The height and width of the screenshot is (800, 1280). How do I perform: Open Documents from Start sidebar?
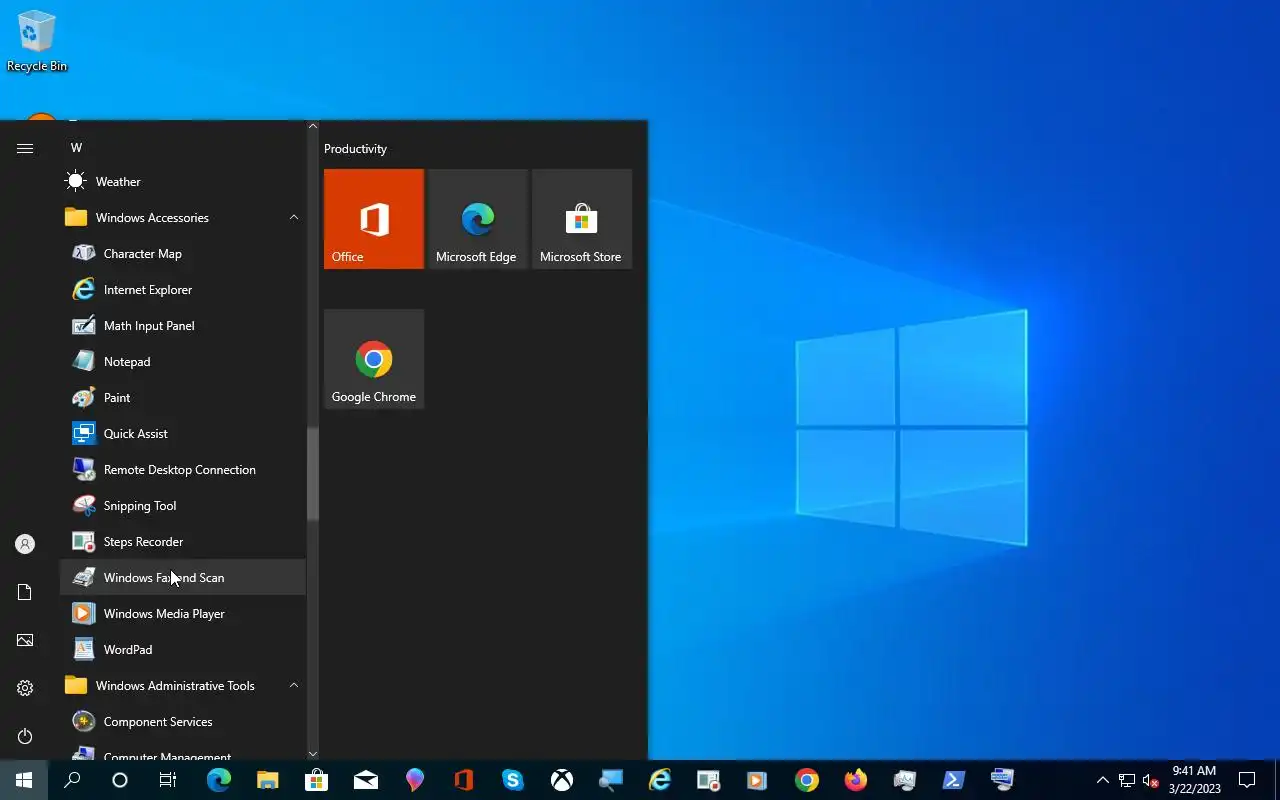[x=25, y=592]
